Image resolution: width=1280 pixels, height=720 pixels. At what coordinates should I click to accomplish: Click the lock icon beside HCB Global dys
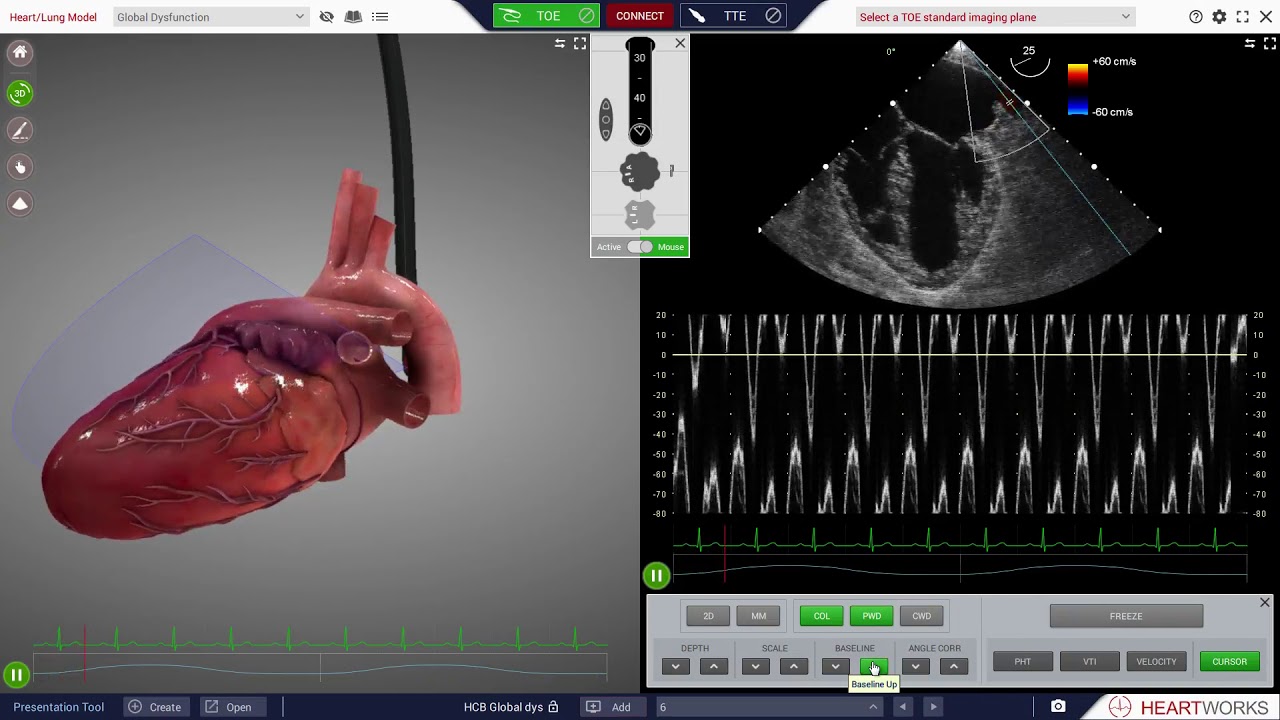tap(553, 707)
